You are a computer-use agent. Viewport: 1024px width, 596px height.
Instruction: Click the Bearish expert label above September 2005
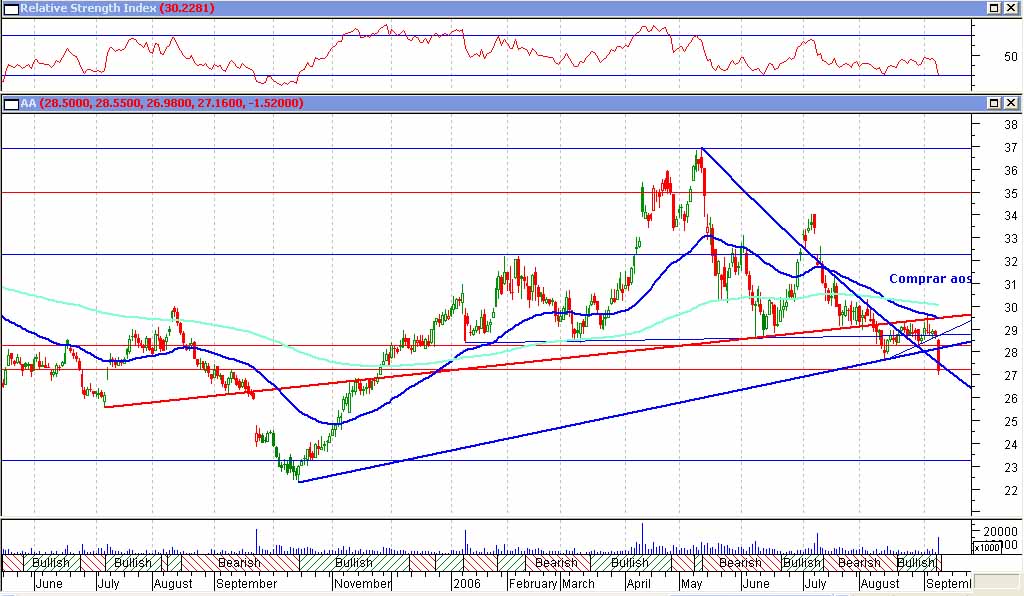pos(239,563)
